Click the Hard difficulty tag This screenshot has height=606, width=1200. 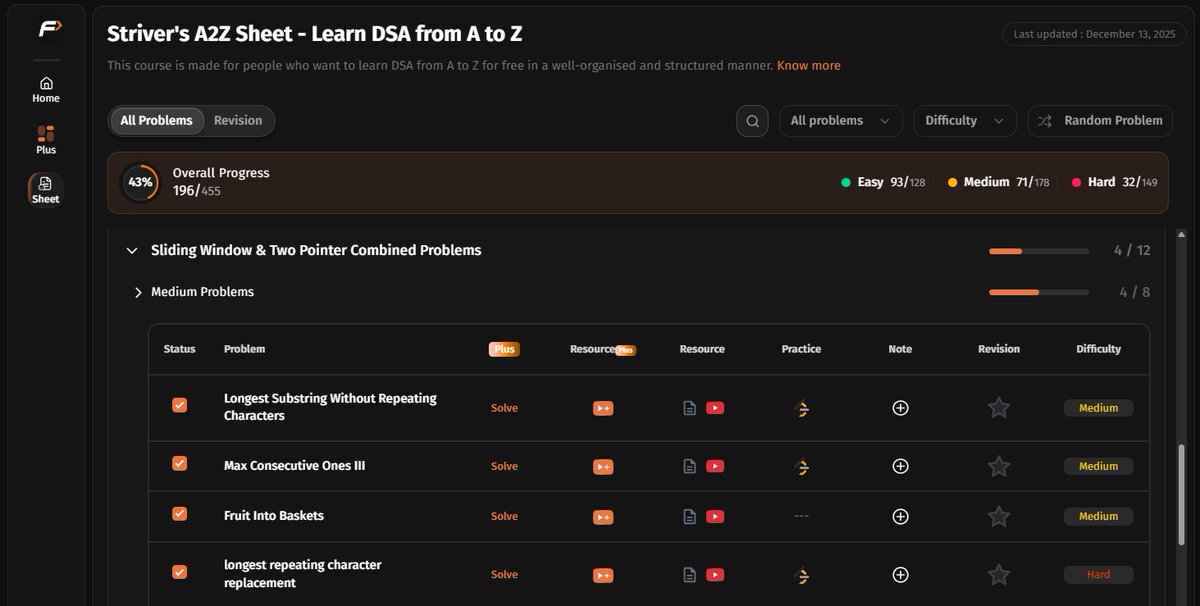(1098, 575)
